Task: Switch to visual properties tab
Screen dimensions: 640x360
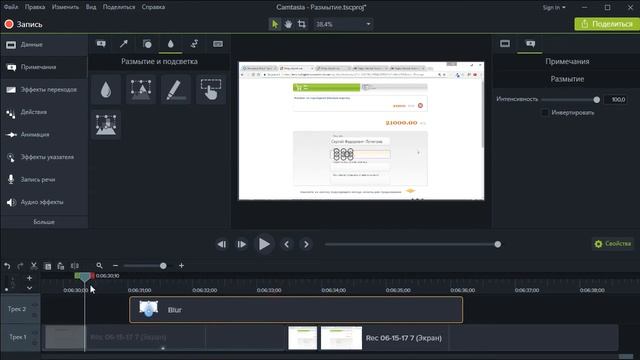Action: coord(505,44)
